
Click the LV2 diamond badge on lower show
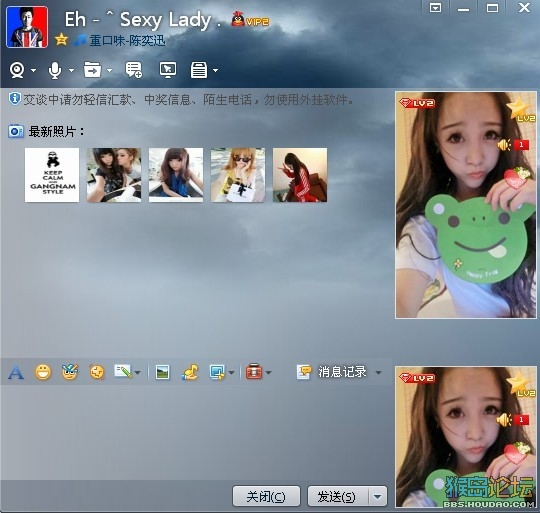click(417, 378)
